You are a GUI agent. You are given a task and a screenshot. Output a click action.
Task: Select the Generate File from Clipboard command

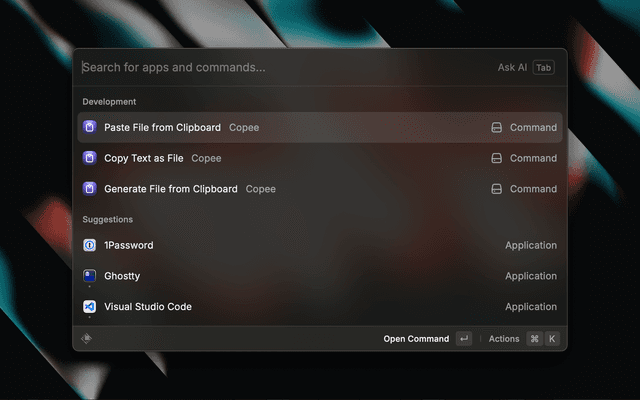(300, 189)
